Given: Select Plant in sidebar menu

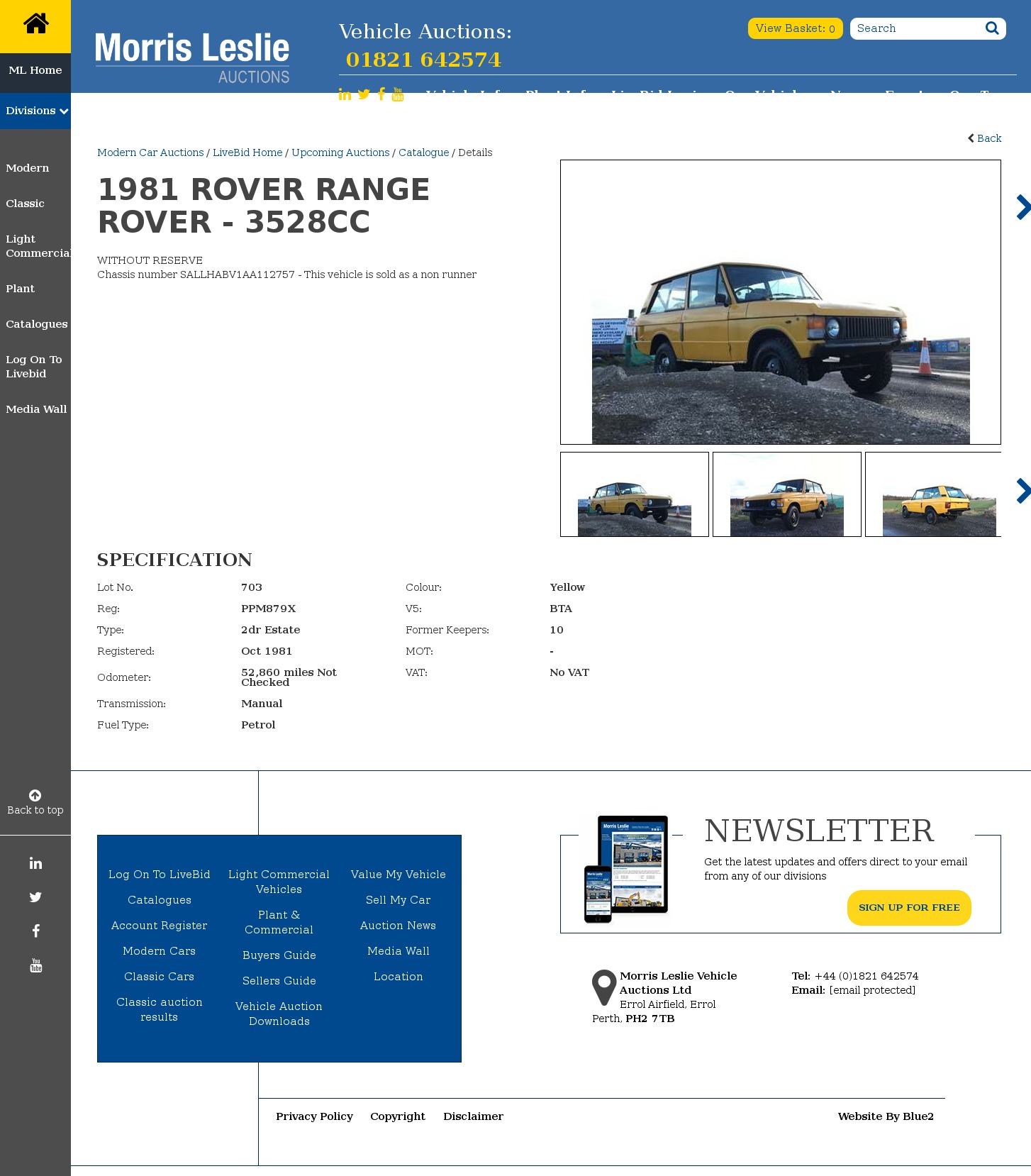Looking at the screenshot, I should (21, 289).
